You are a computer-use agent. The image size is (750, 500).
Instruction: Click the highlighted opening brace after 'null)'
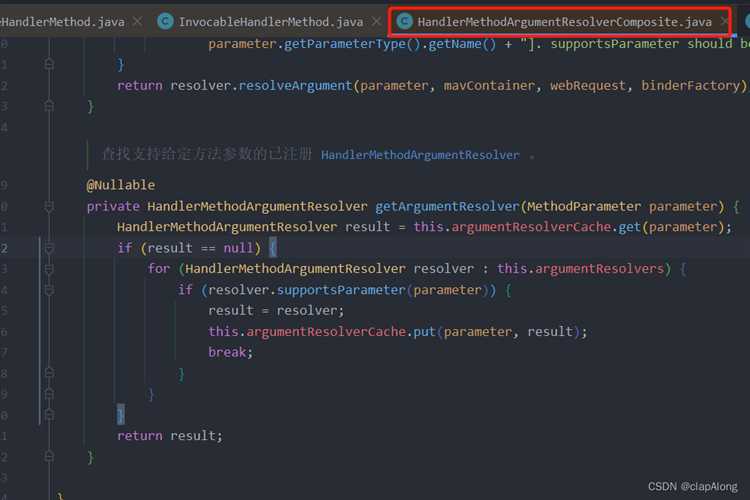(x=273, y=248)
